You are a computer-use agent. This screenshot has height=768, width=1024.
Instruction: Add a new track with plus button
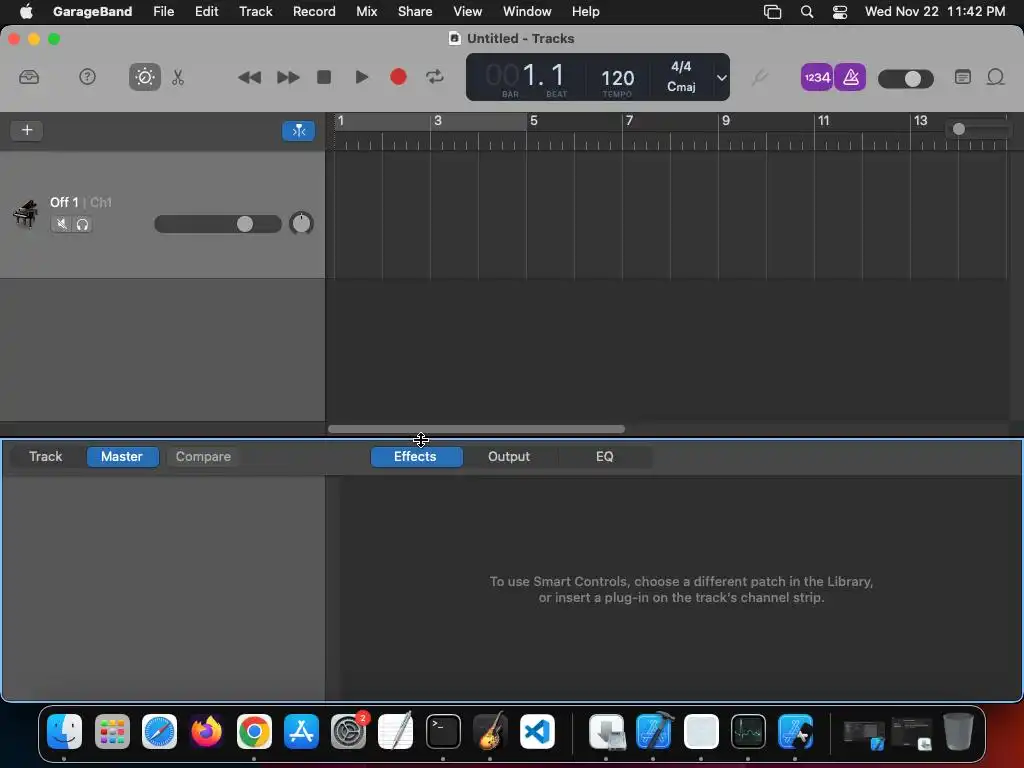27,130
